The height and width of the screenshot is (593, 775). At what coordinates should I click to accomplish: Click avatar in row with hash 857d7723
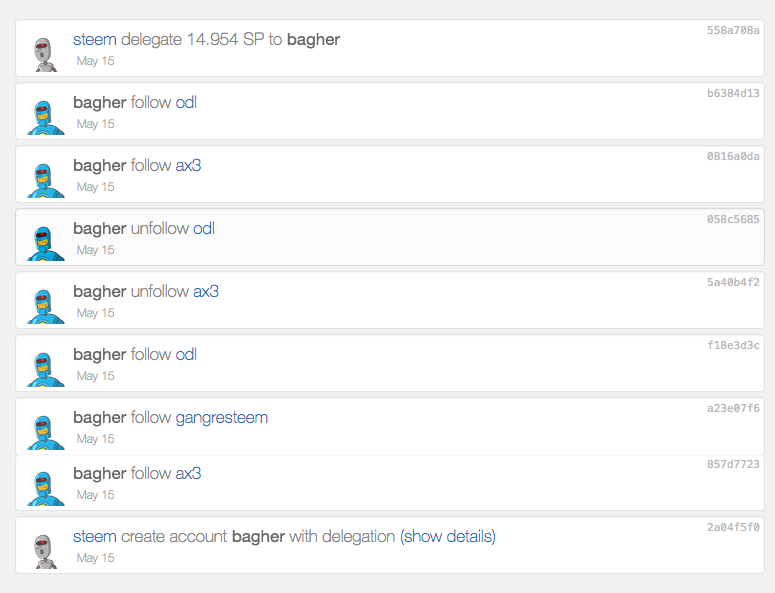click(x=43, y=486)
